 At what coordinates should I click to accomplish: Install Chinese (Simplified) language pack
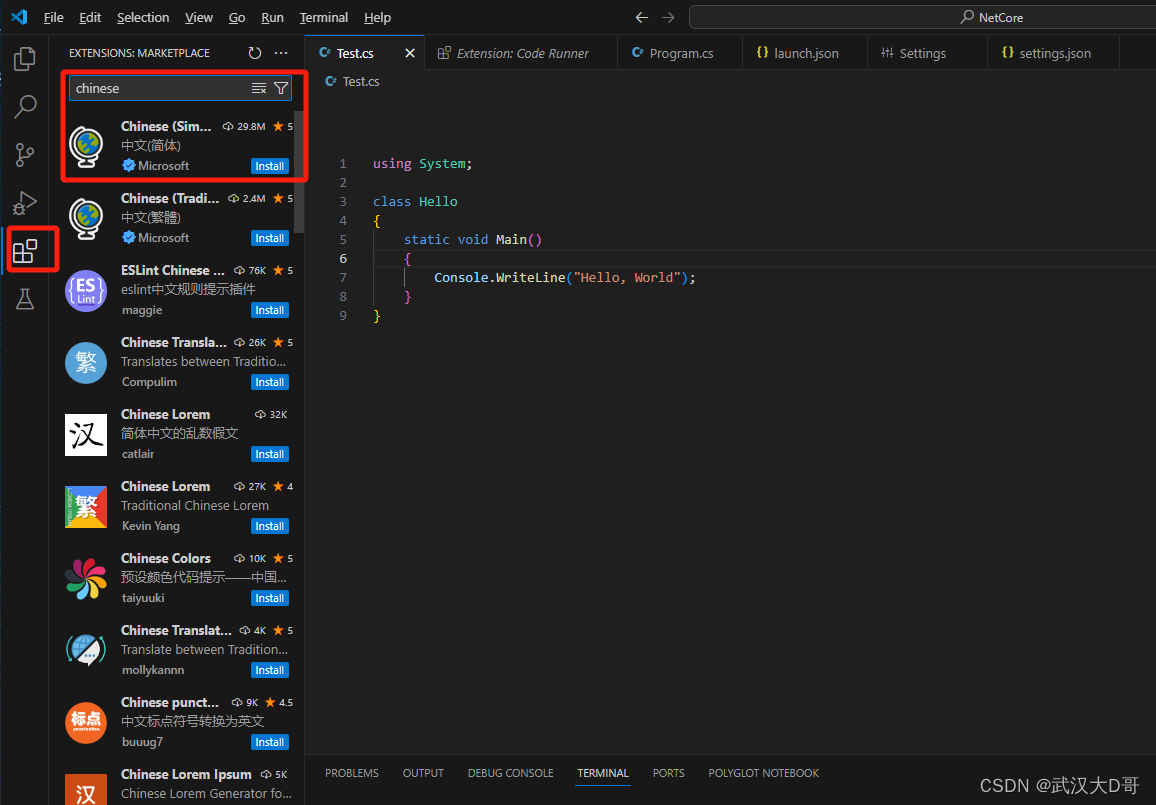click(270, 166)
